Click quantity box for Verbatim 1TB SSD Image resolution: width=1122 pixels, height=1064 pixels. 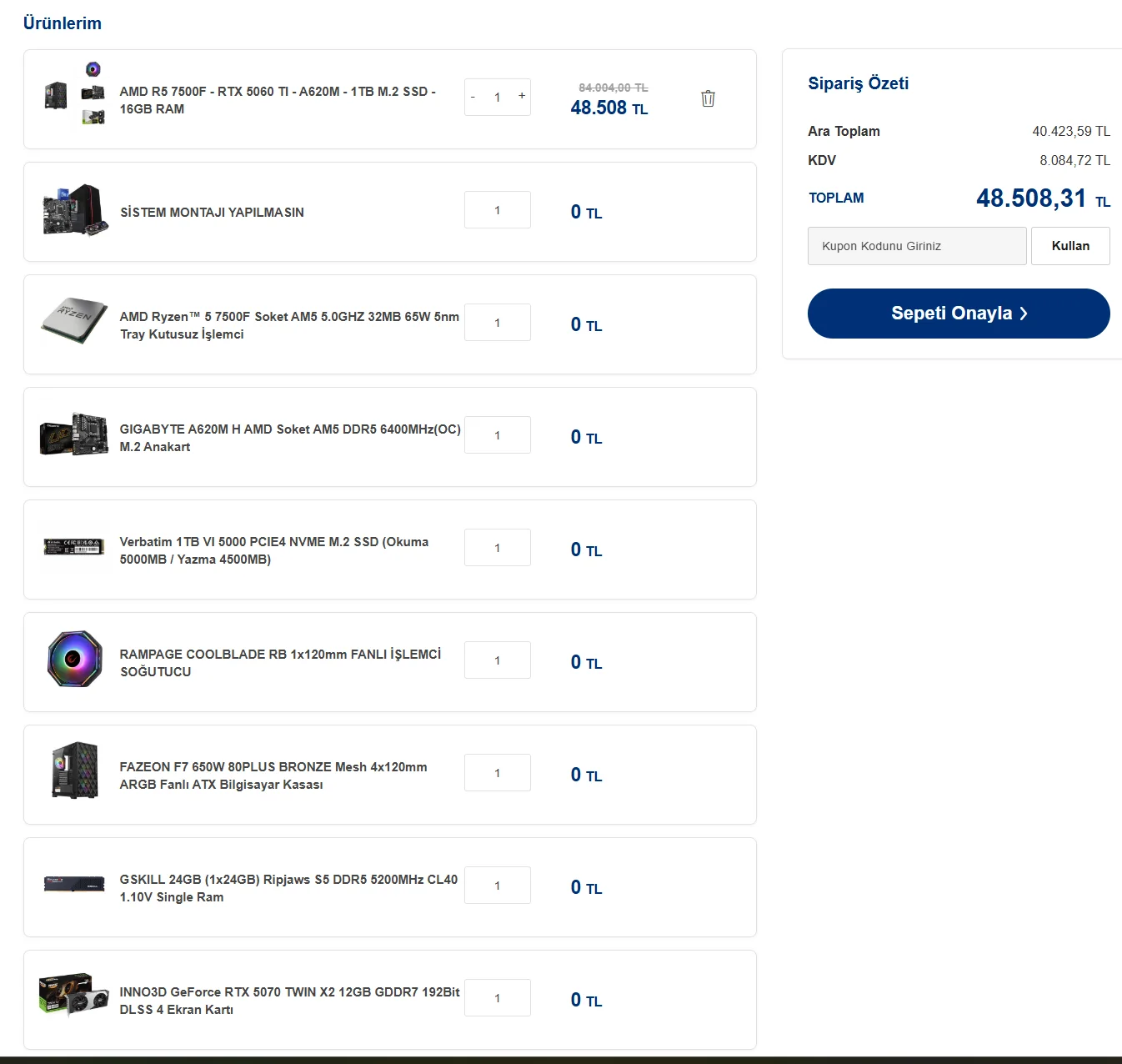pos(498,548)
